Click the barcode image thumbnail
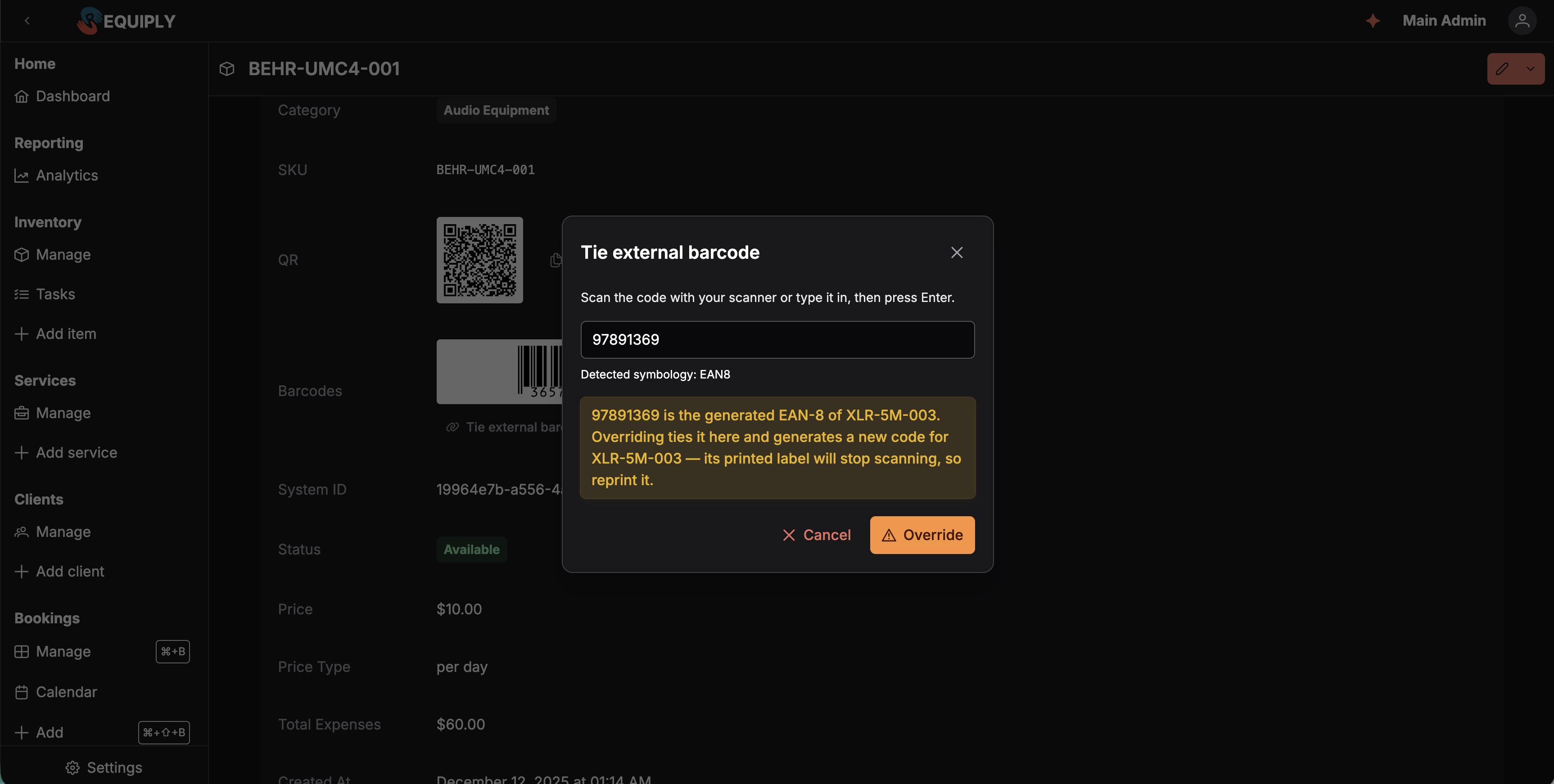 (500, 371)
